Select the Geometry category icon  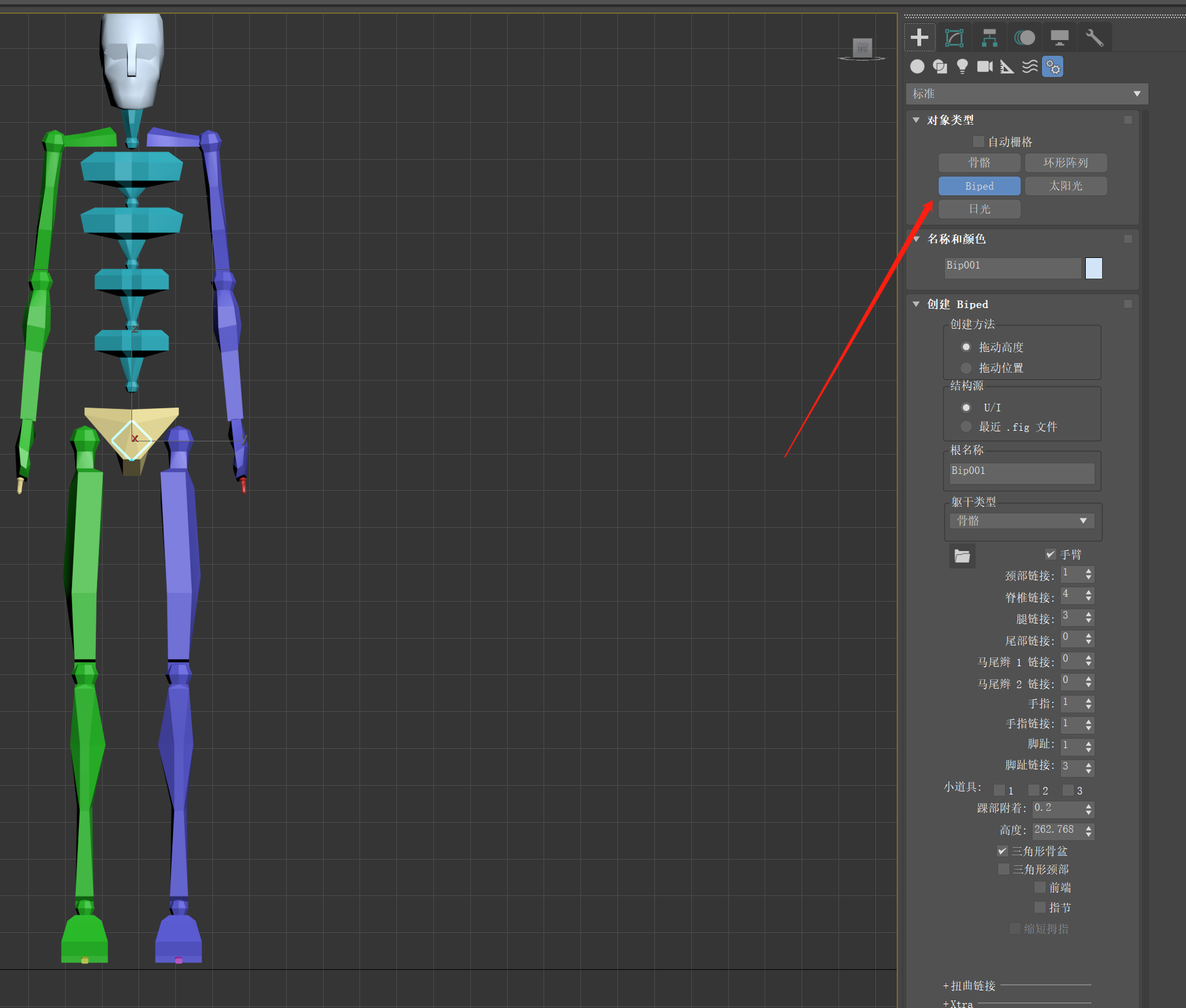pyautogui.click(x=917, y=66)
